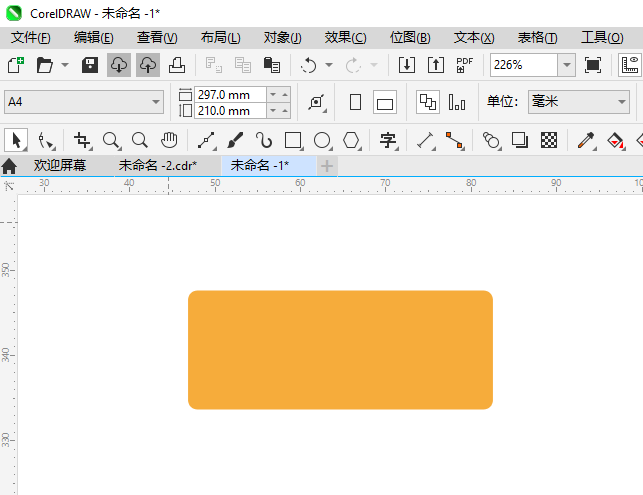Image resolution: width=643 pixels, height=495 pixels.
Task: Click the Import icon
Action: (x=406, y=65)
